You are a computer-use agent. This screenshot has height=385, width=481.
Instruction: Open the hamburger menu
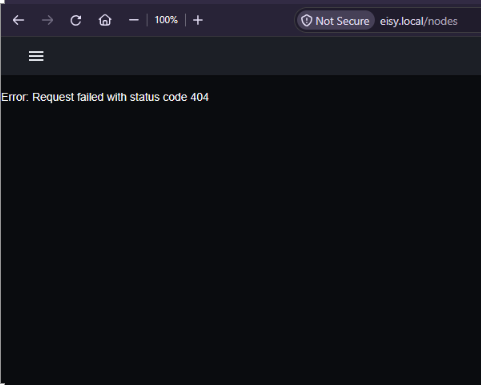click(36, 56)
